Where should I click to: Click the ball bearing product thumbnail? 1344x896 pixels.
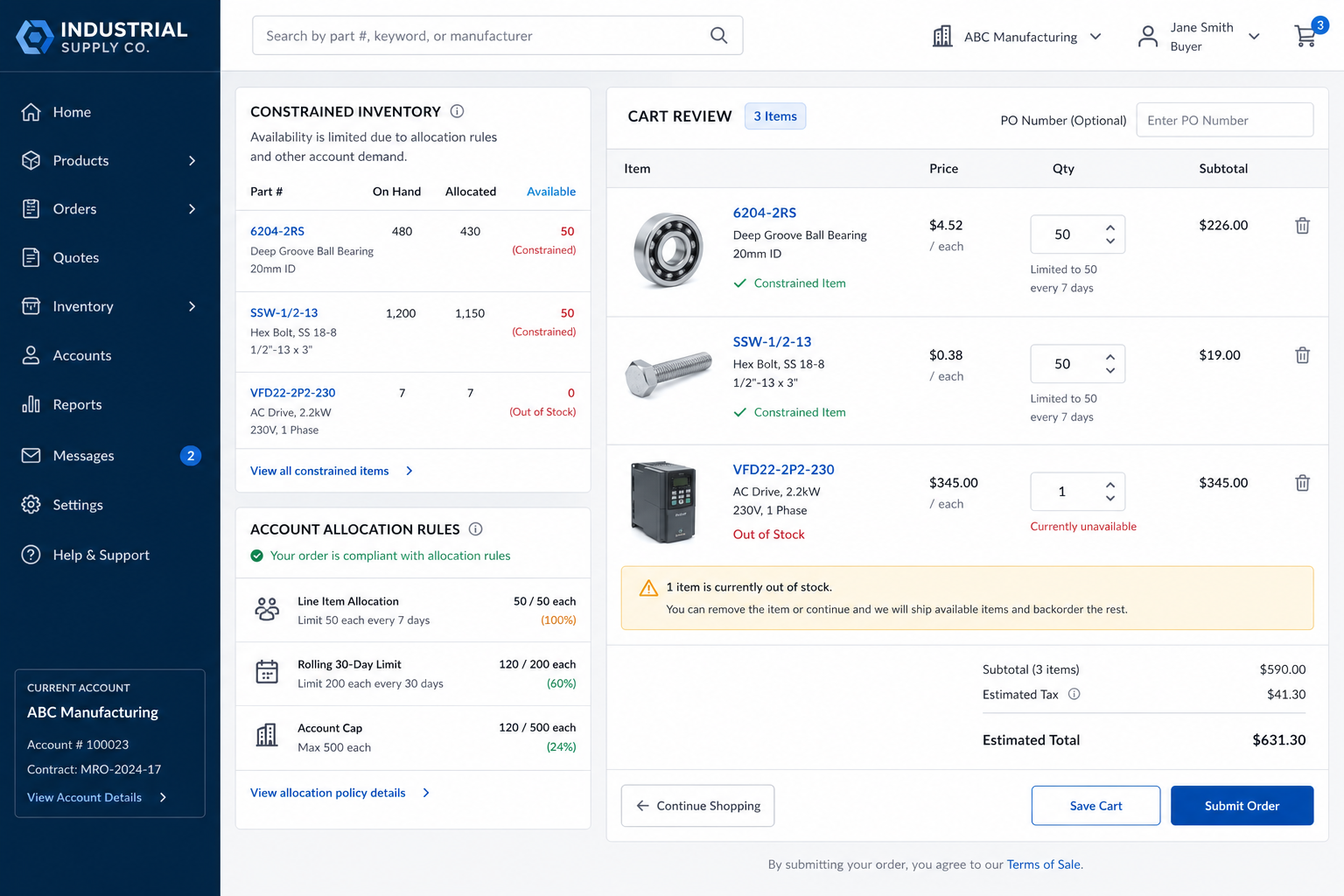click(669, 250)
